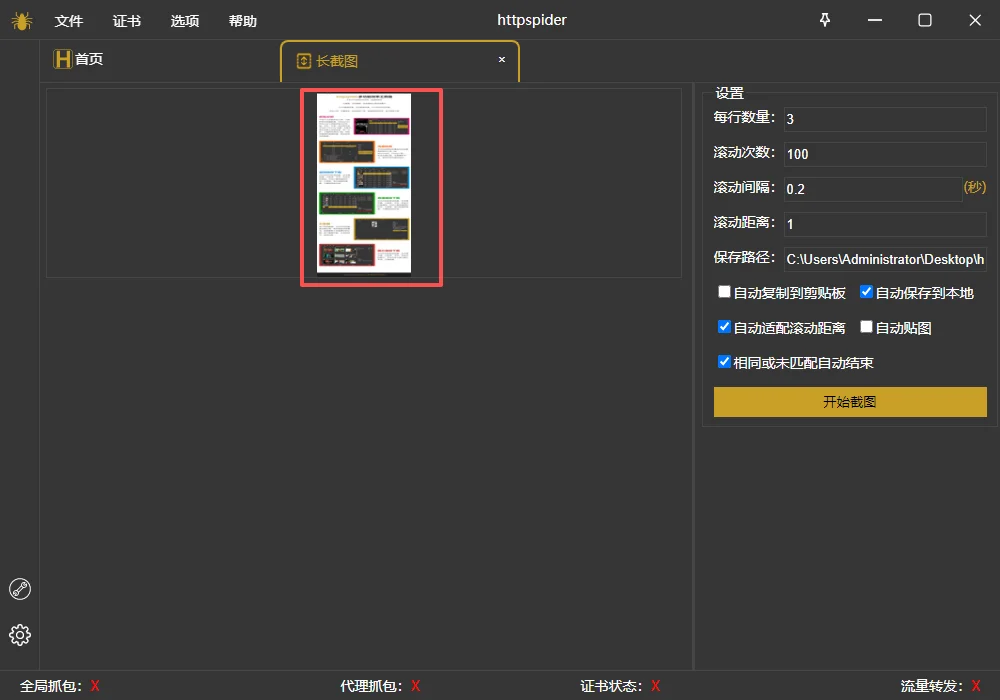Click the 滚动次数 input field
The width and height of the screenshot is (1000, 700).
point(885,154)
